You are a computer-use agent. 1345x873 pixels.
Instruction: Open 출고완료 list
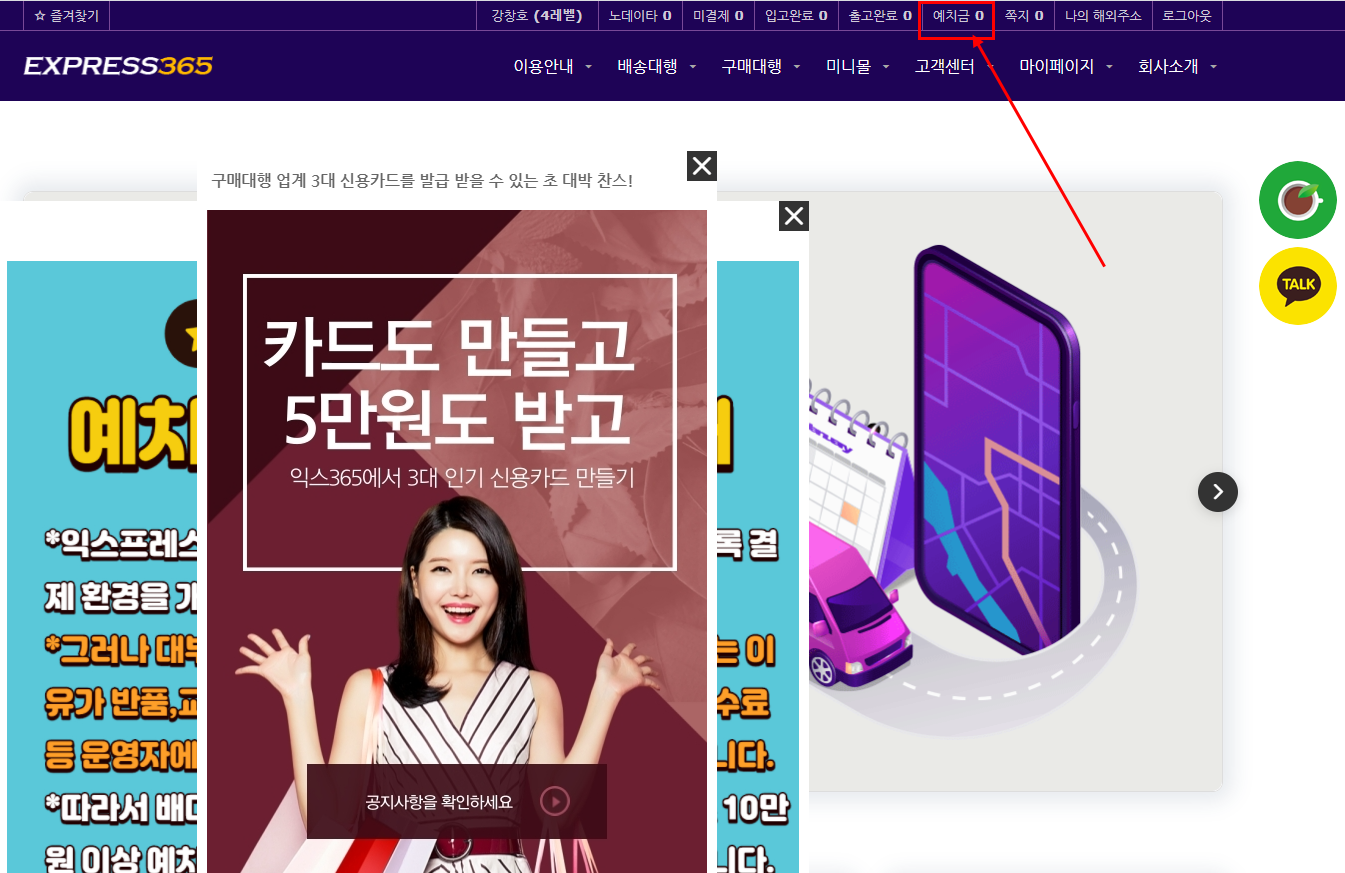880,16
